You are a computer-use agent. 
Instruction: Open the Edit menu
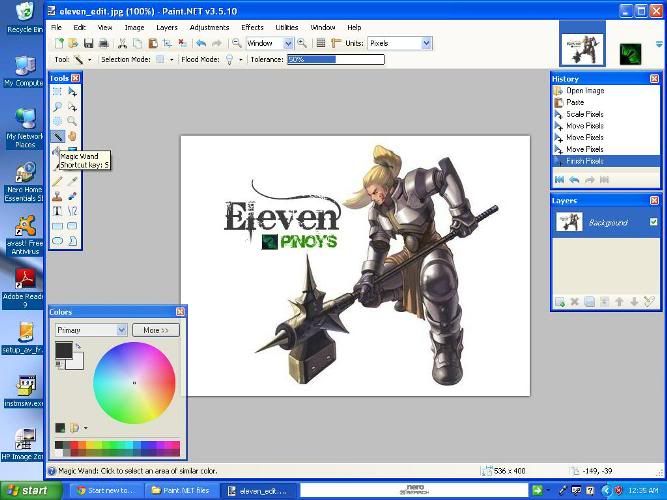coord(80,27)
